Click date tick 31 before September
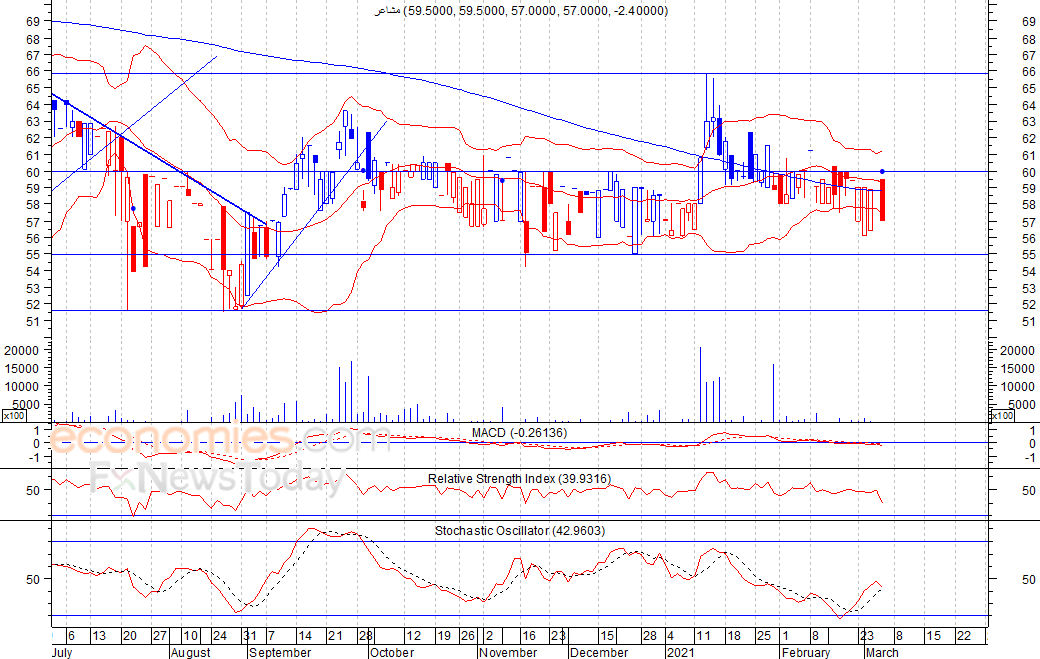 [x=249, y=636]
